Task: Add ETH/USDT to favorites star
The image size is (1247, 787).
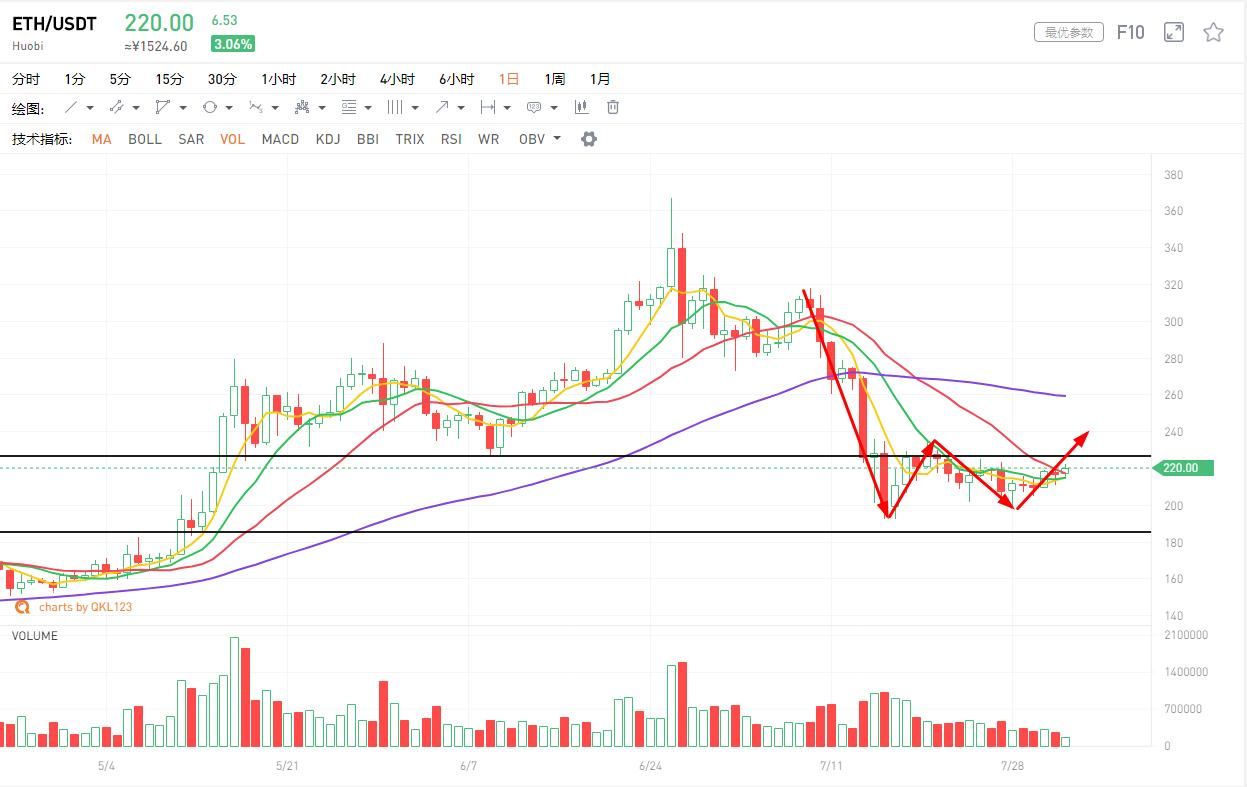Action: pyautogui.click(x=1213, y=32)
